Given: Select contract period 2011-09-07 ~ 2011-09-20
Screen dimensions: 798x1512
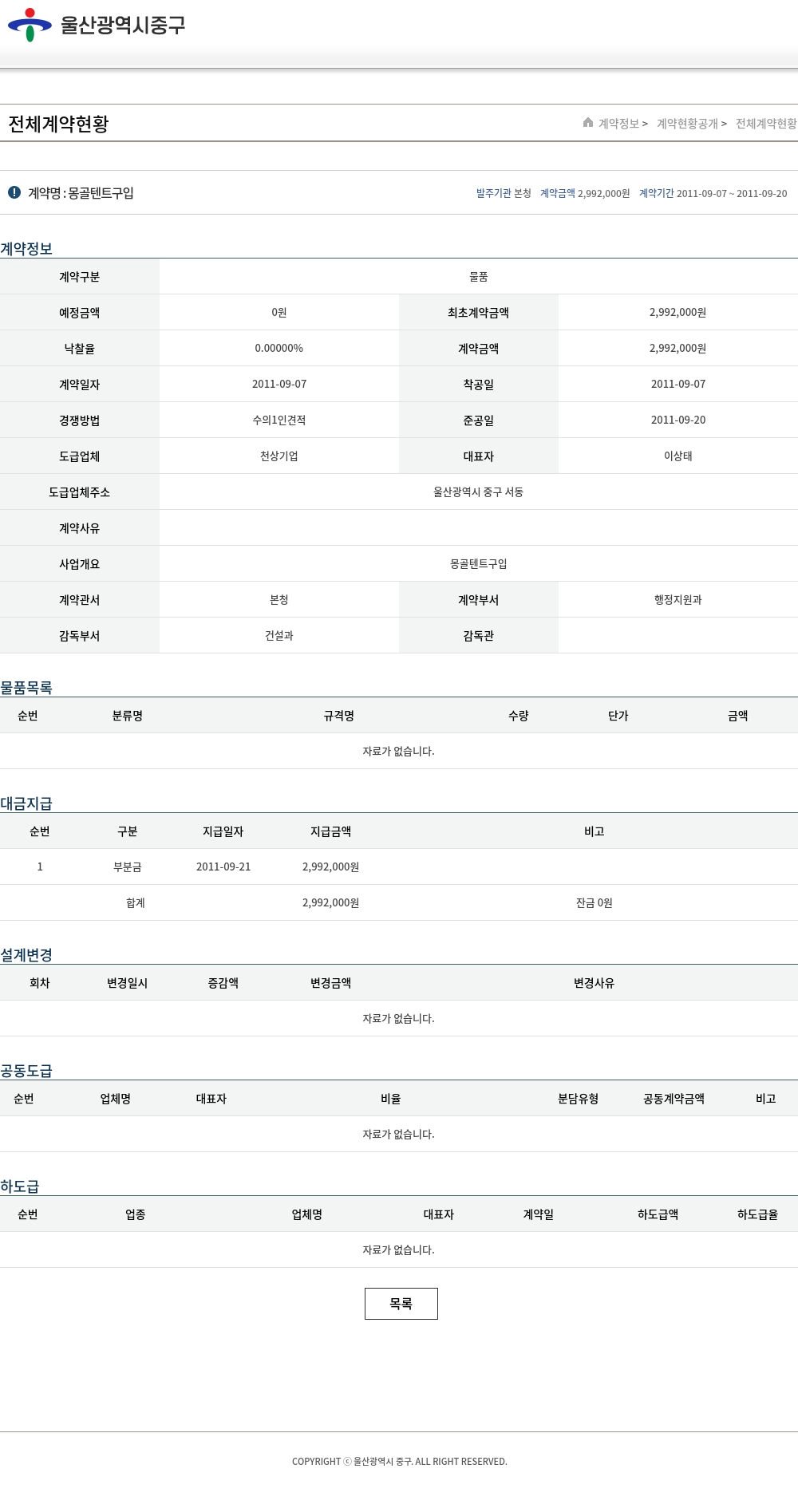Looking at the screenshot, I should [732, 193].
